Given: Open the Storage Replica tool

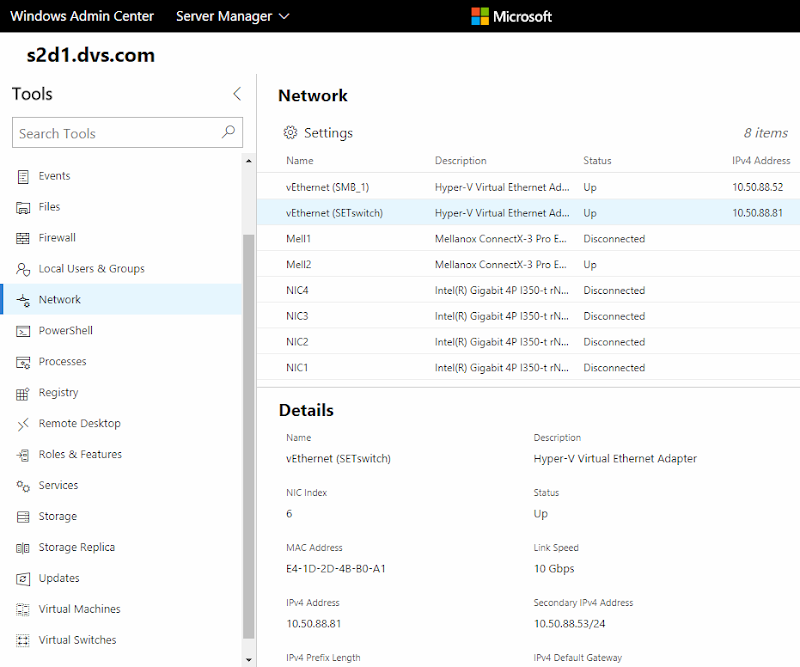Looking at the screenshot, I should [x=77, y=548].
